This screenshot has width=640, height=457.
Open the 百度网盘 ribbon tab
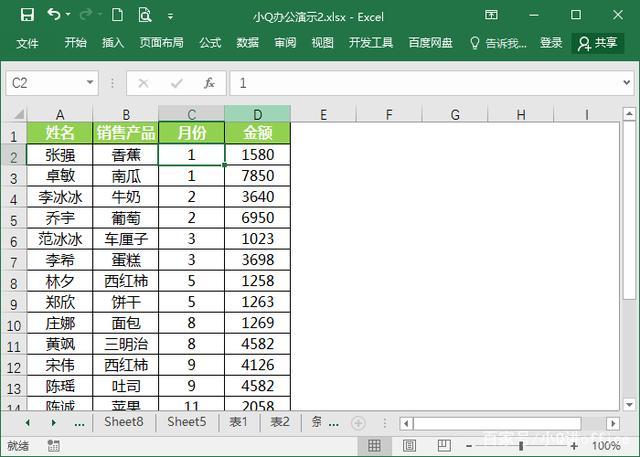(431, 42)
